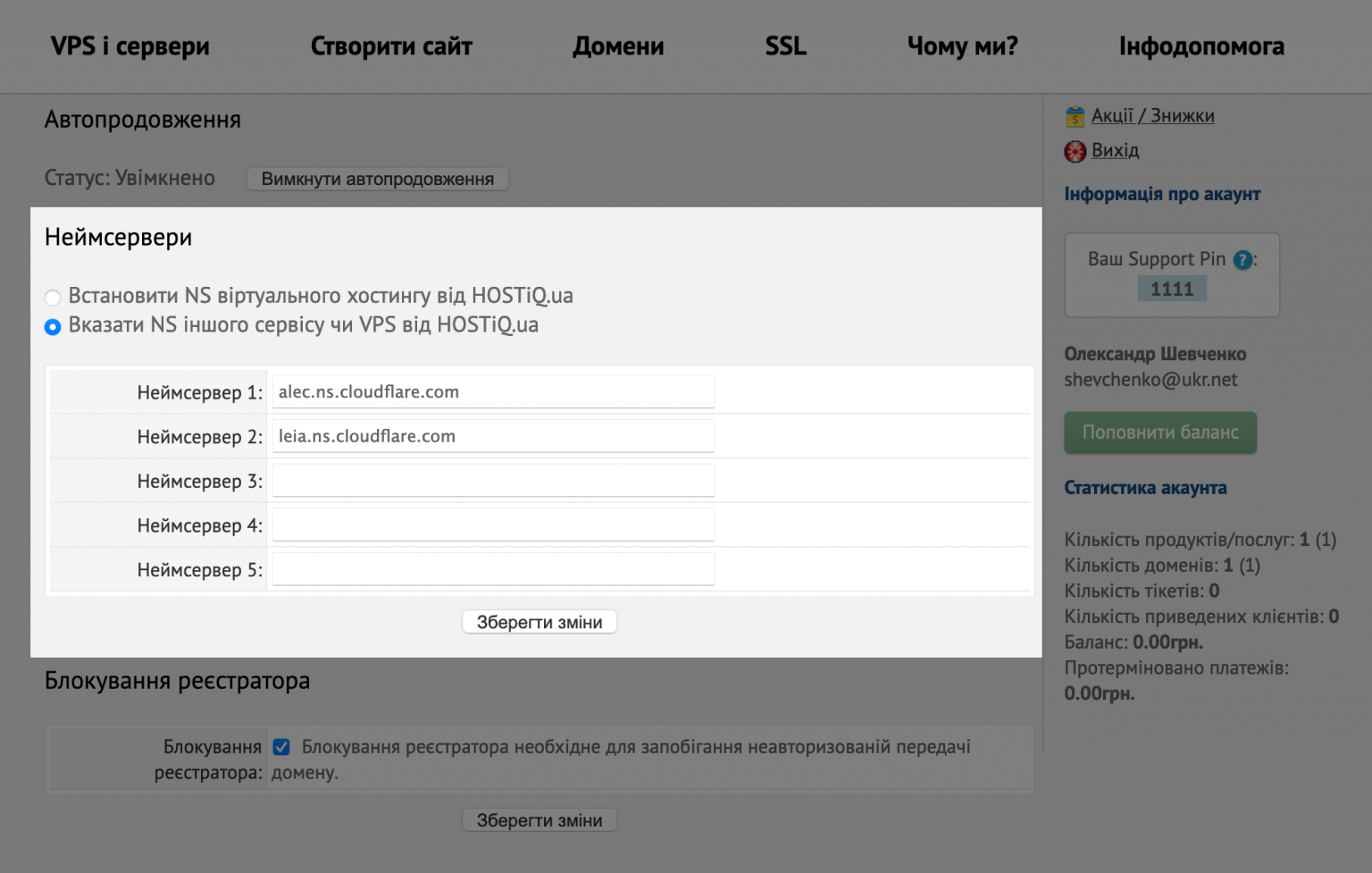Click the Поповнити баланс button
1372x873 pixels.
click(1159, 432)
